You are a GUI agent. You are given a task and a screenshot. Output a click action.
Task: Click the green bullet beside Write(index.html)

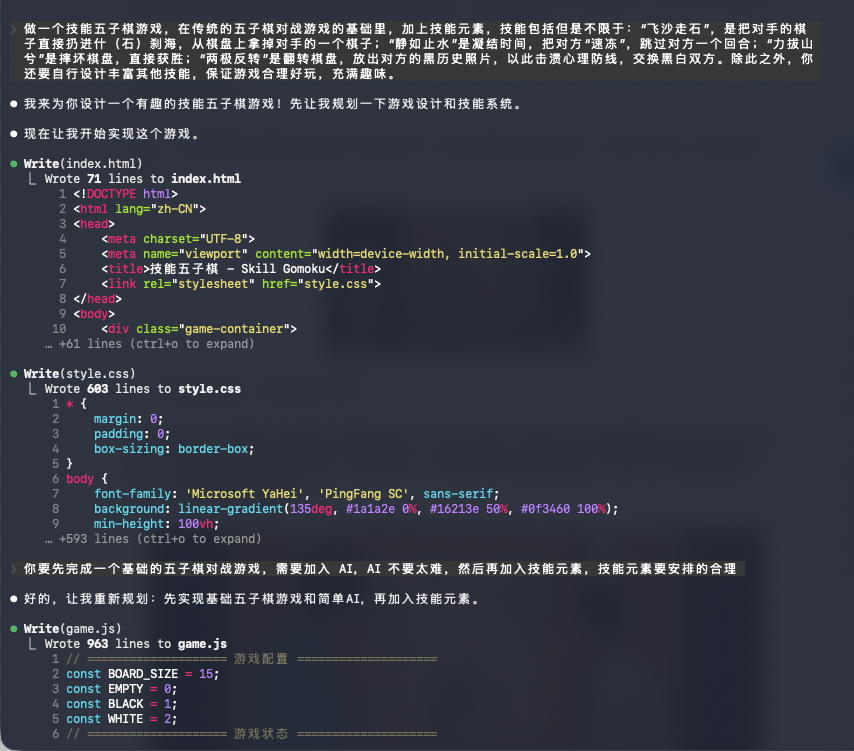click(x=13, y=163)
